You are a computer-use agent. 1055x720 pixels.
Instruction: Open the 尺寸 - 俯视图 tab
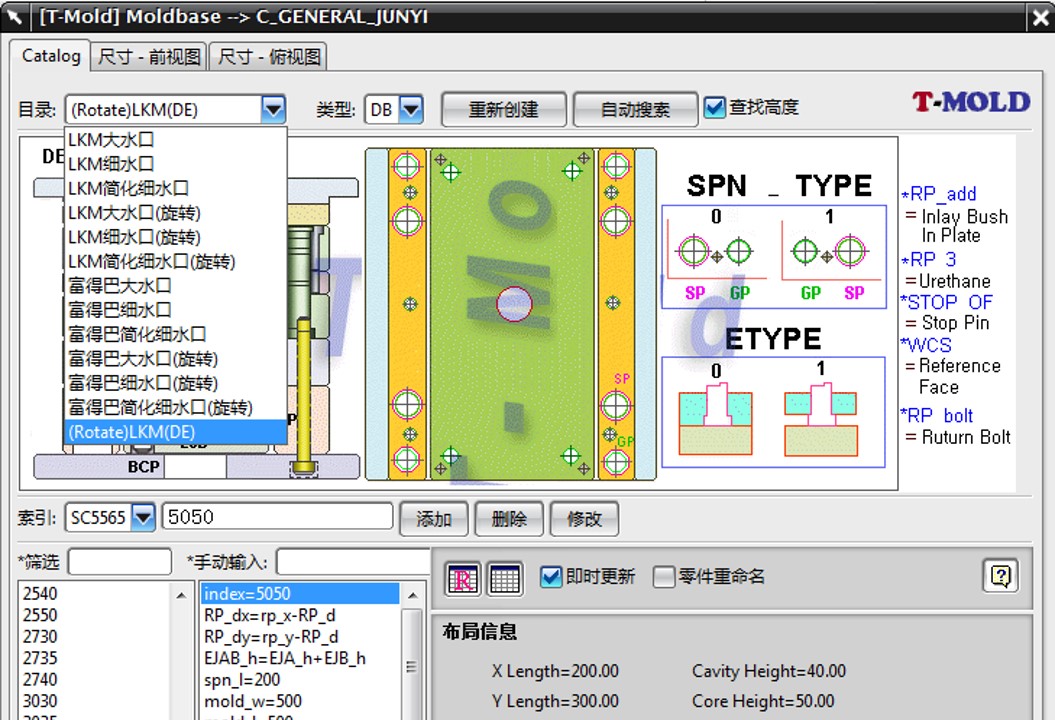point(269,57)
